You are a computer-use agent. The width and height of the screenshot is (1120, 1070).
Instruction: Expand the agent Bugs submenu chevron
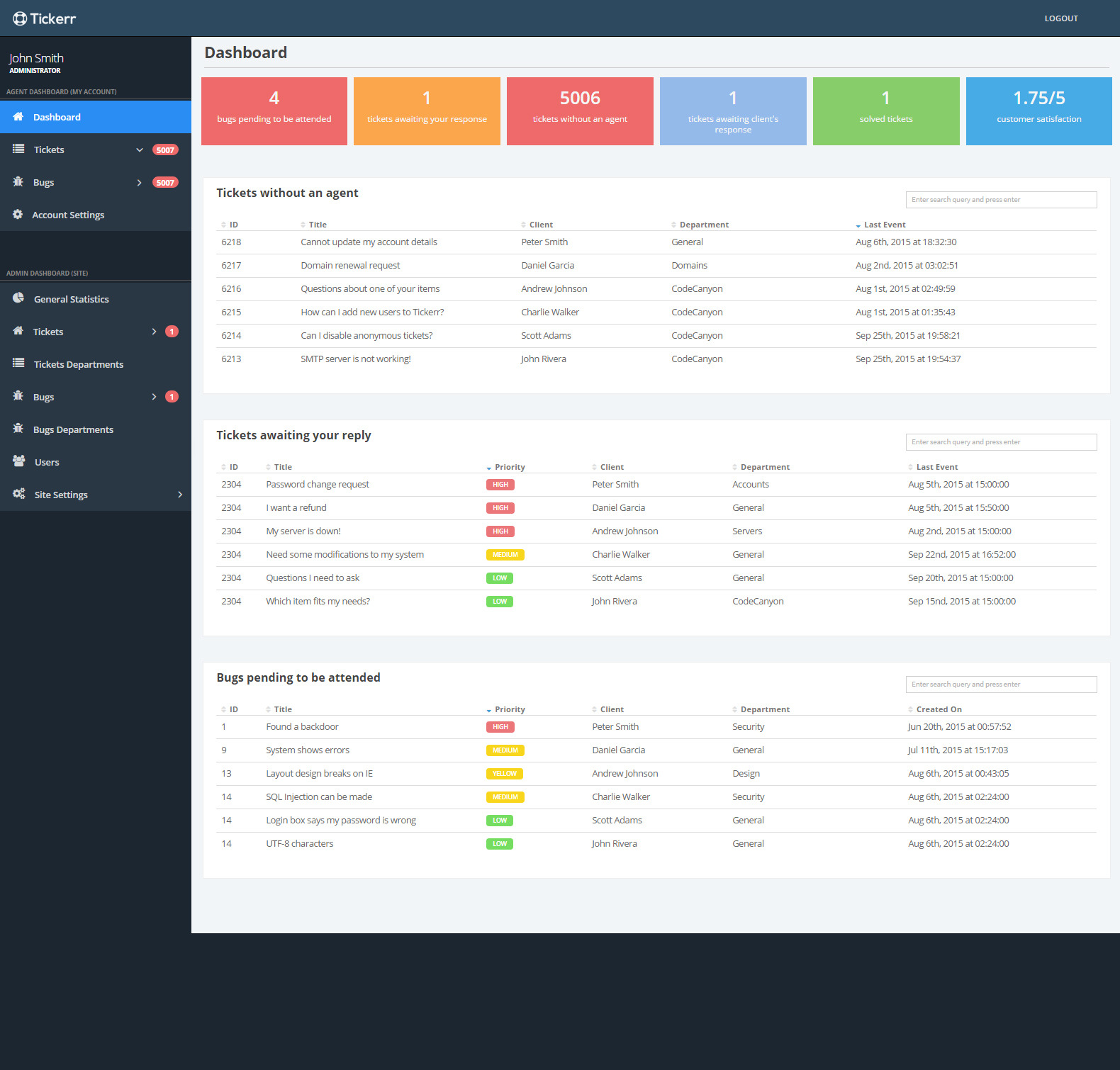point(139,182)
